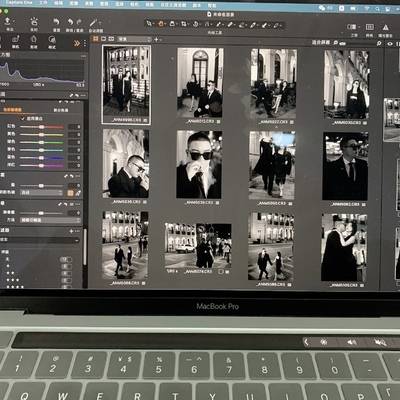This screenshot has width=400, height=400.
Task: Select the second tab in the color panel
Action: tap(61, 110)
